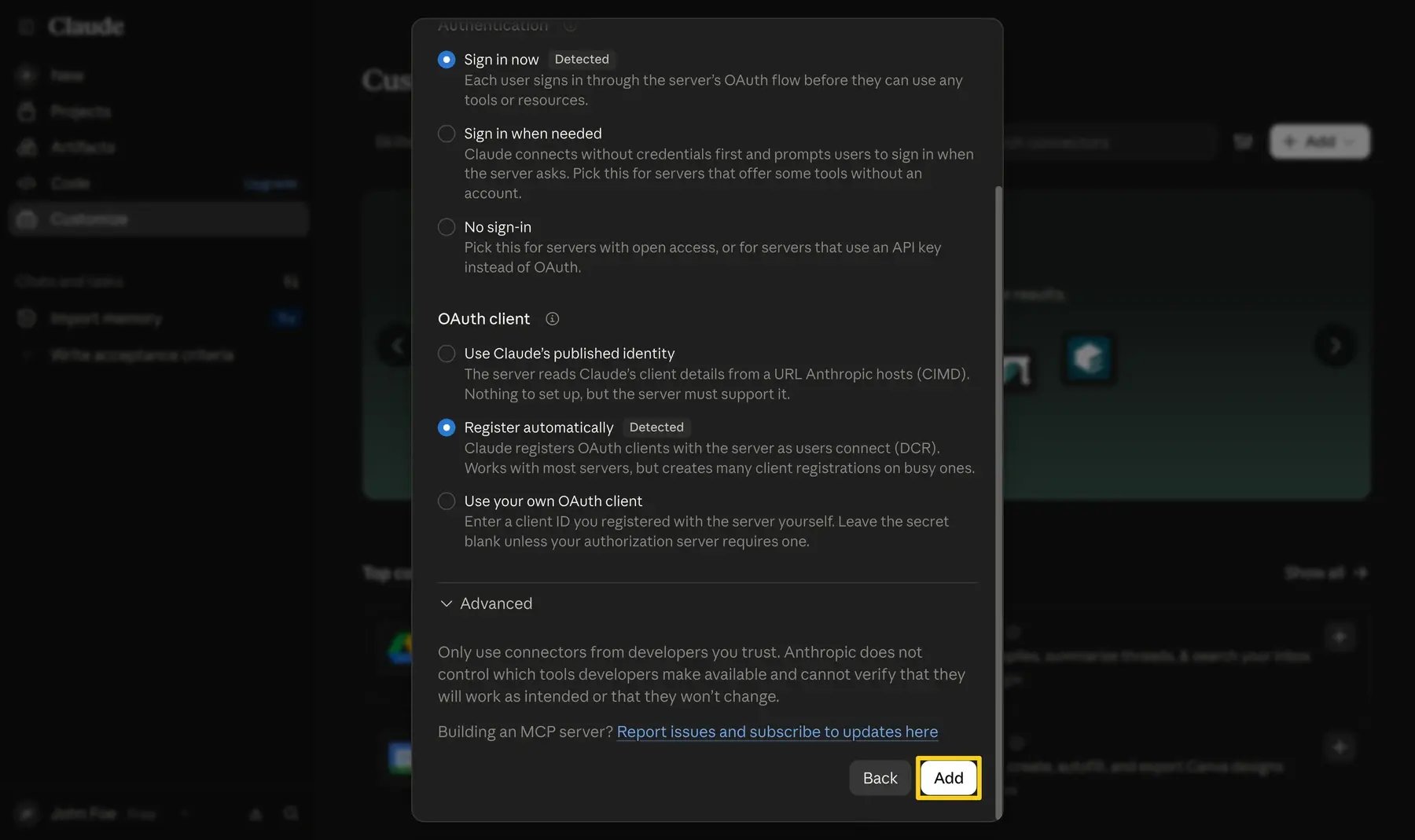The height and width of the screenshot is (840, 1415).
Task: Select the 'Sign in now' radio option
Action: [x=447, y=60]
